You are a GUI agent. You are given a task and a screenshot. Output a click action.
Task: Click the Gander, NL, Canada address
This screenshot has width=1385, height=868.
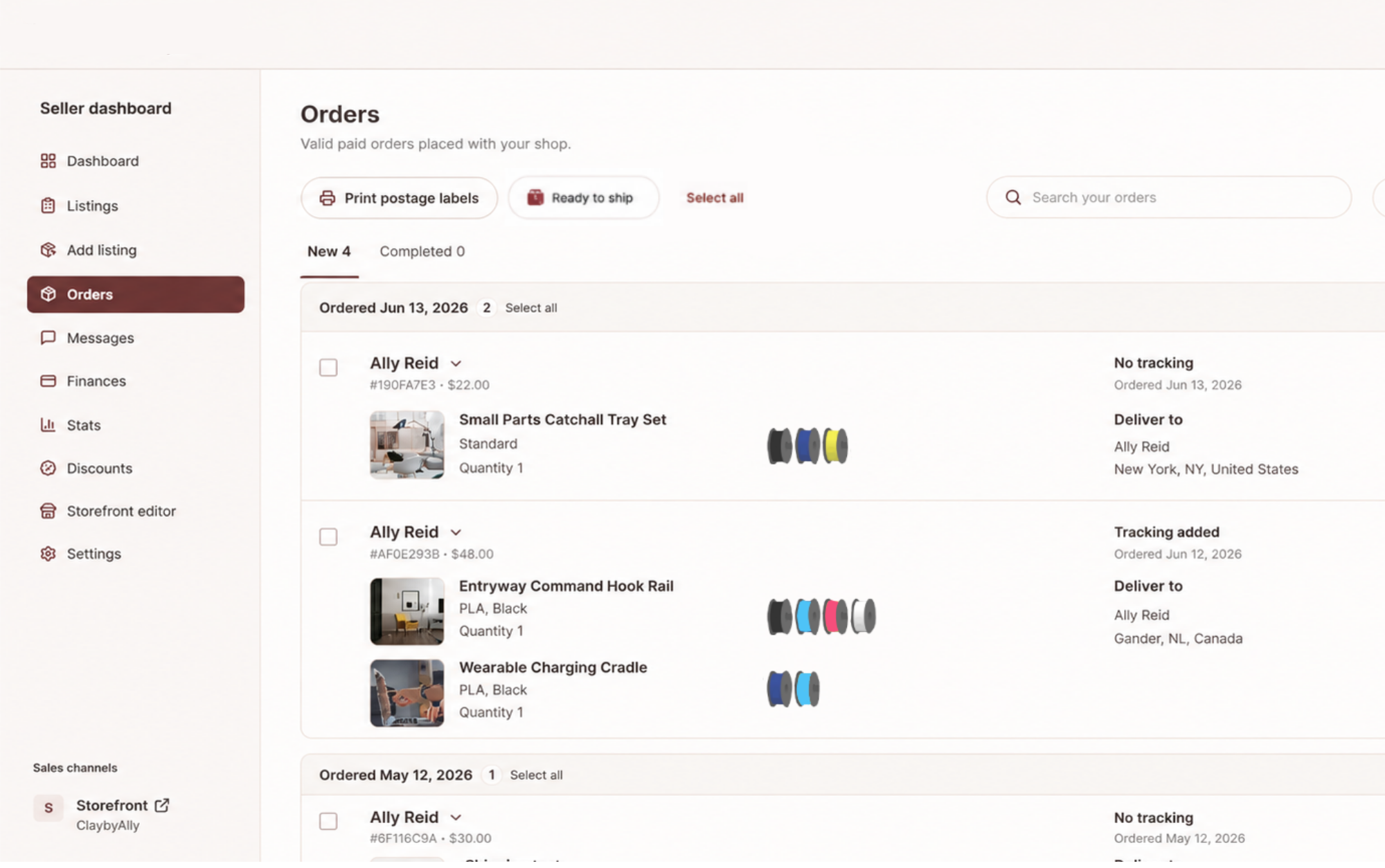pyautogui.click(x=1178, y=639)
